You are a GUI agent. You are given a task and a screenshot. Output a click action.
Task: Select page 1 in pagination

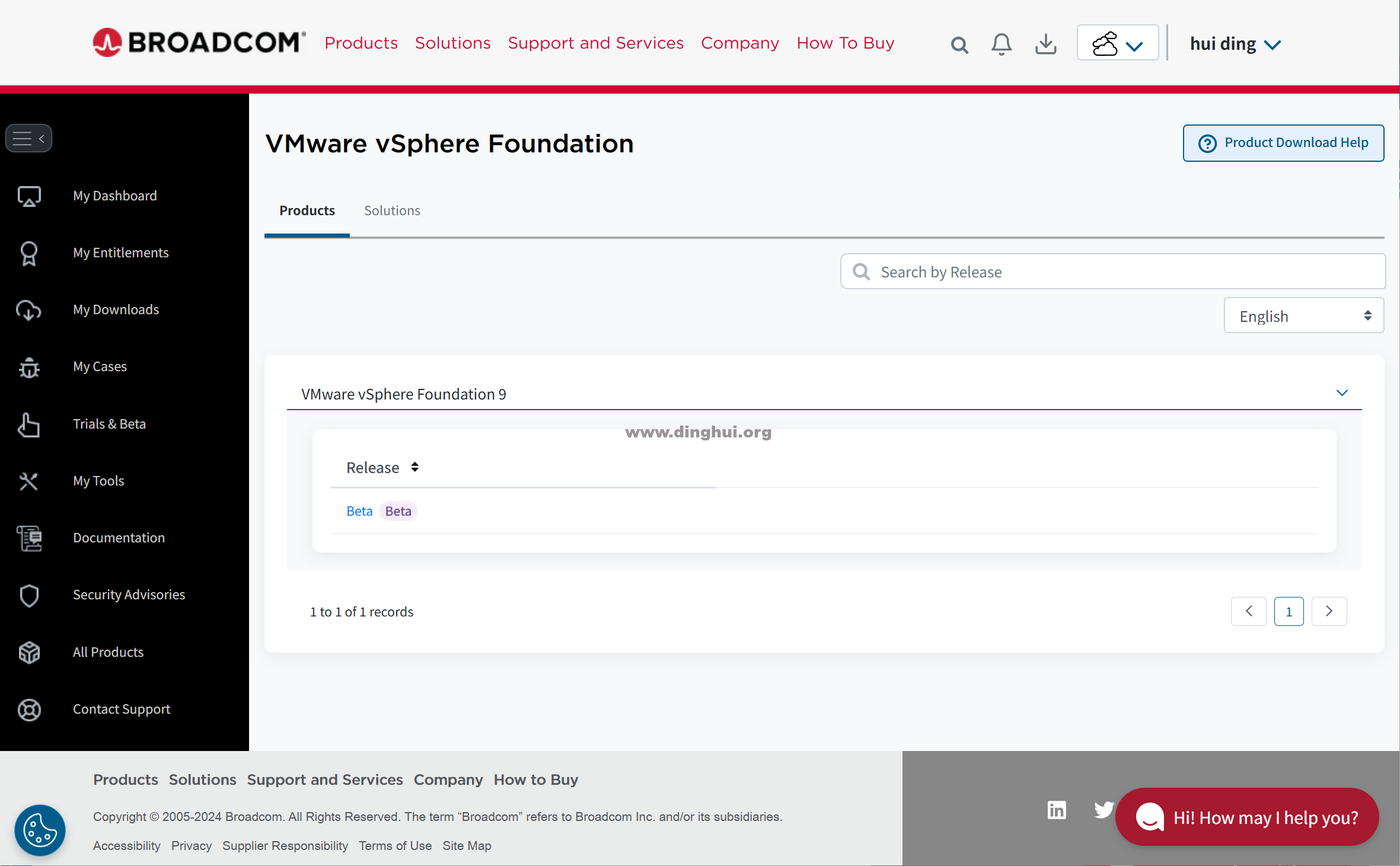[1289, 611]
